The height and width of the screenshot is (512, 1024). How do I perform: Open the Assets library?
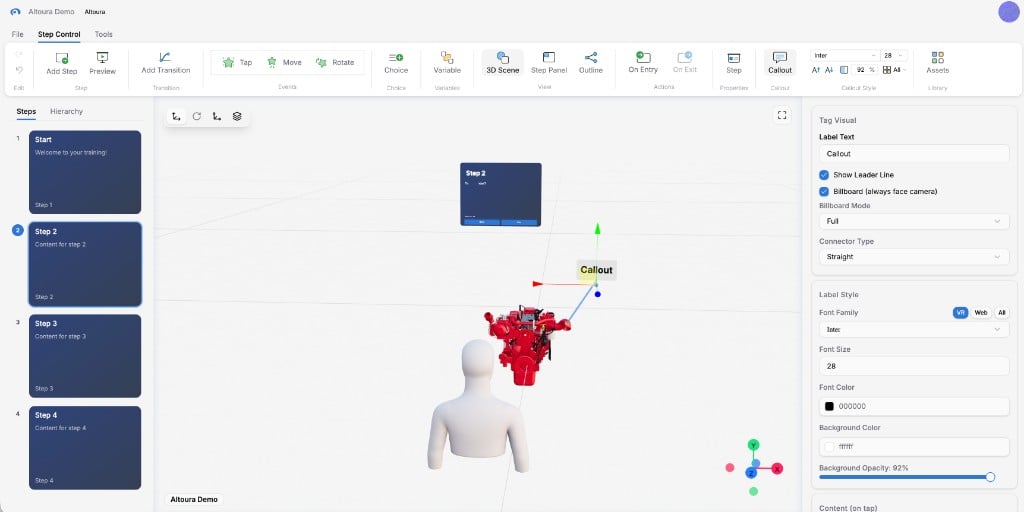tap(938, 63)
